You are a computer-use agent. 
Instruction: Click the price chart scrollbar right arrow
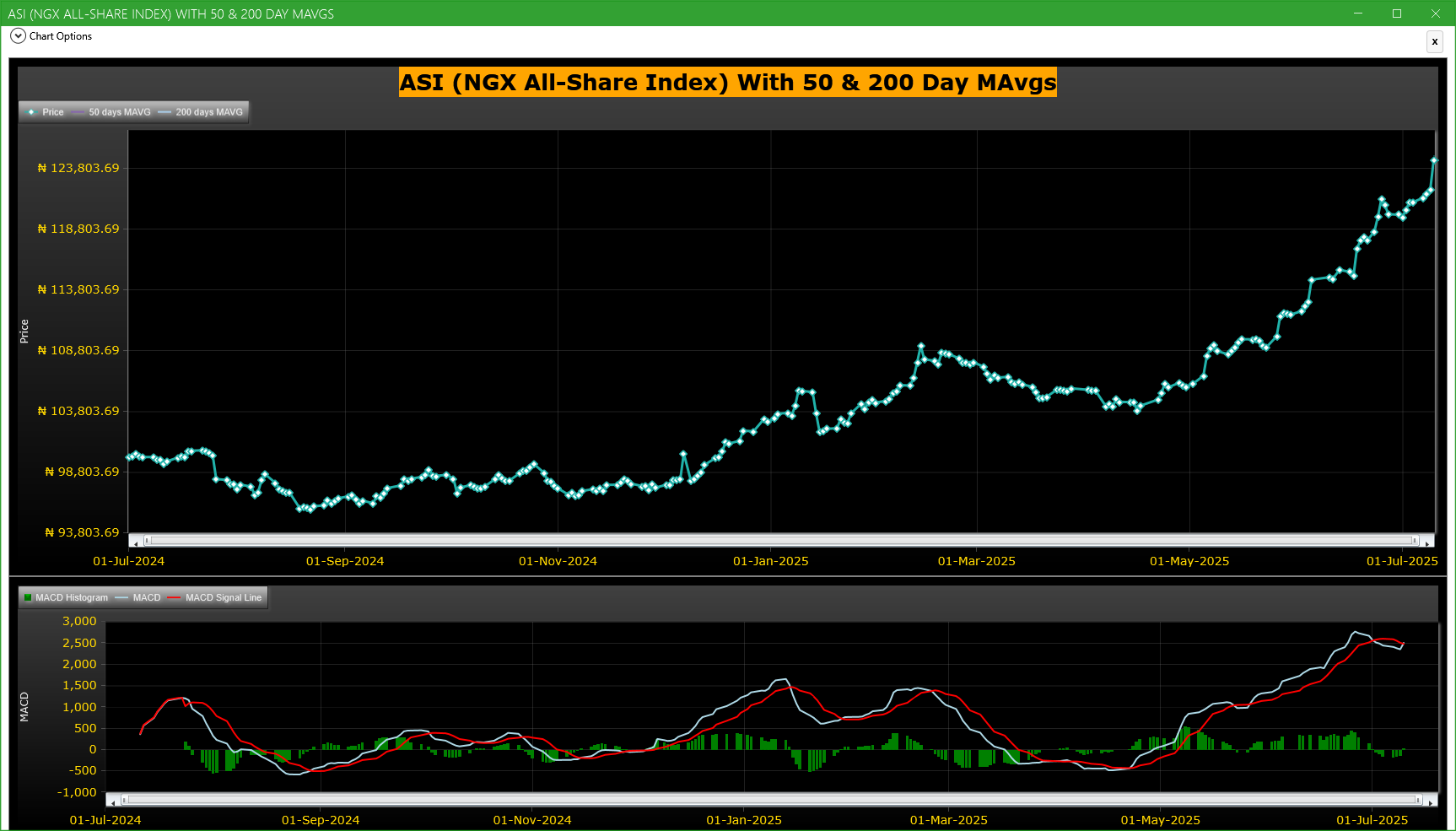coord(1426,541)
